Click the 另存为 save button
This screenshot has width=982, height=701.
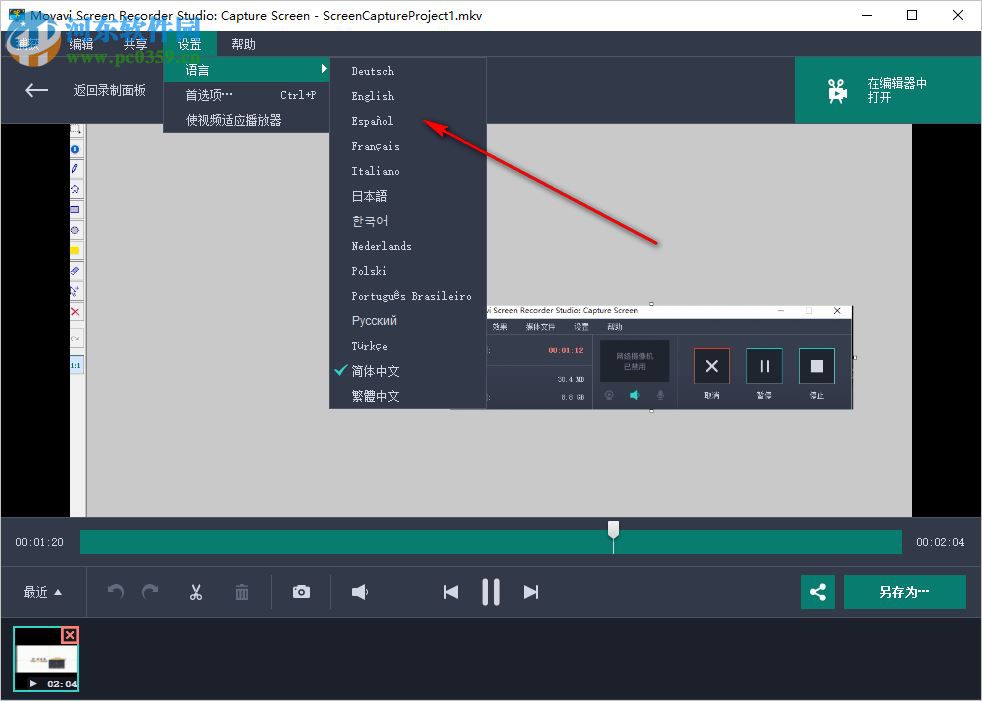pyautogui.click(x=904, y=592)
